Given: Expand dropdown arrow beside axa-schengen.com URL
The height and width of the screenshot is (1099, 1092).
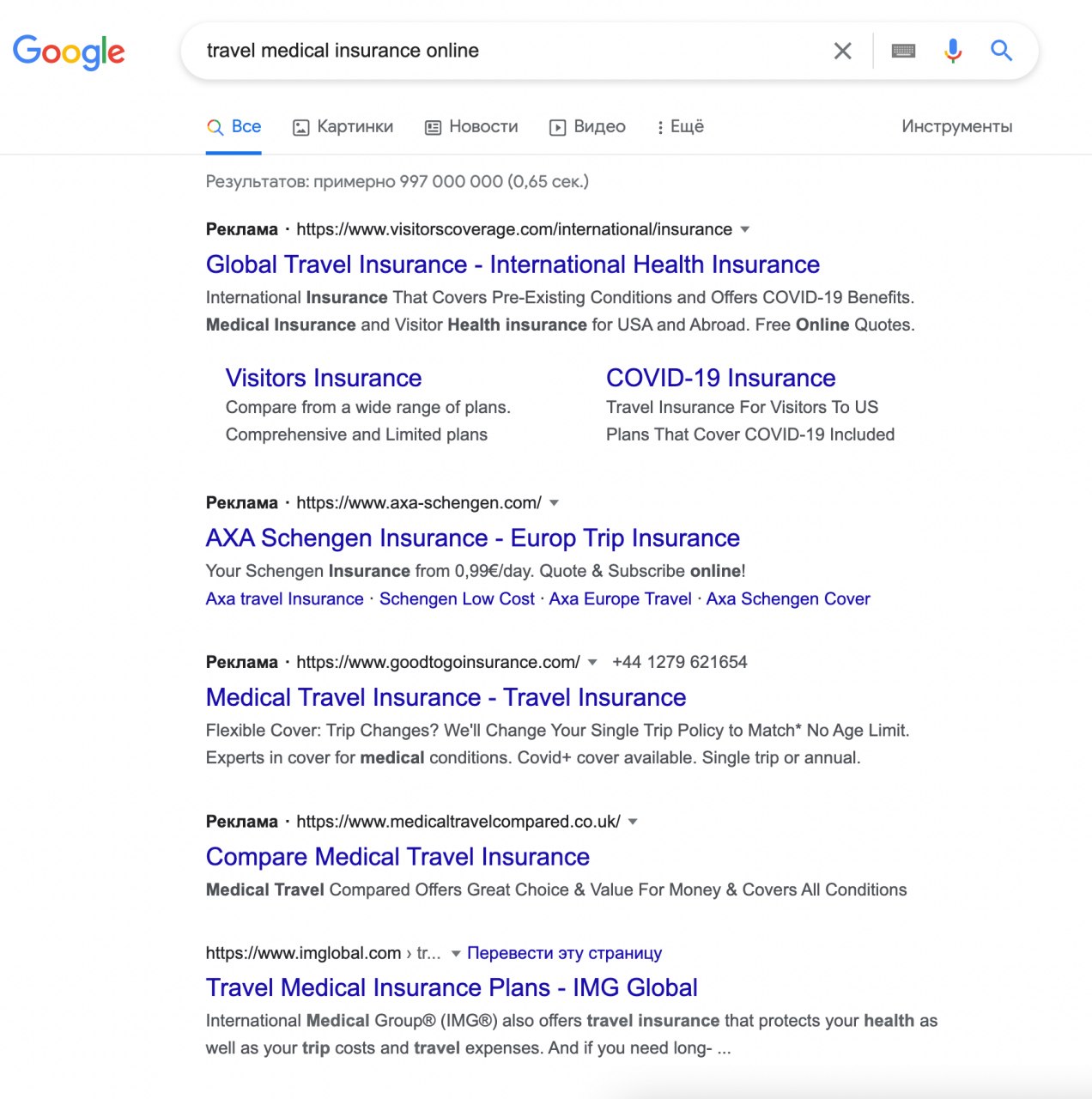Looking at the screenshot, I should coord(555,503).
